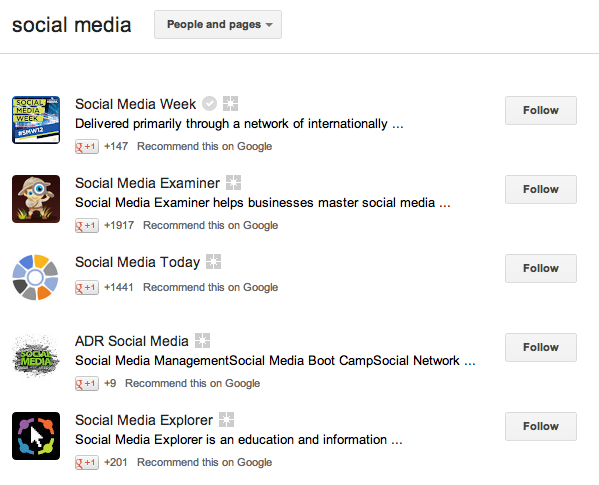
Task: Click the description 'Social Media ManagementSocial Media Boot CampSocial Network ...'
Action: coord(275,361)
